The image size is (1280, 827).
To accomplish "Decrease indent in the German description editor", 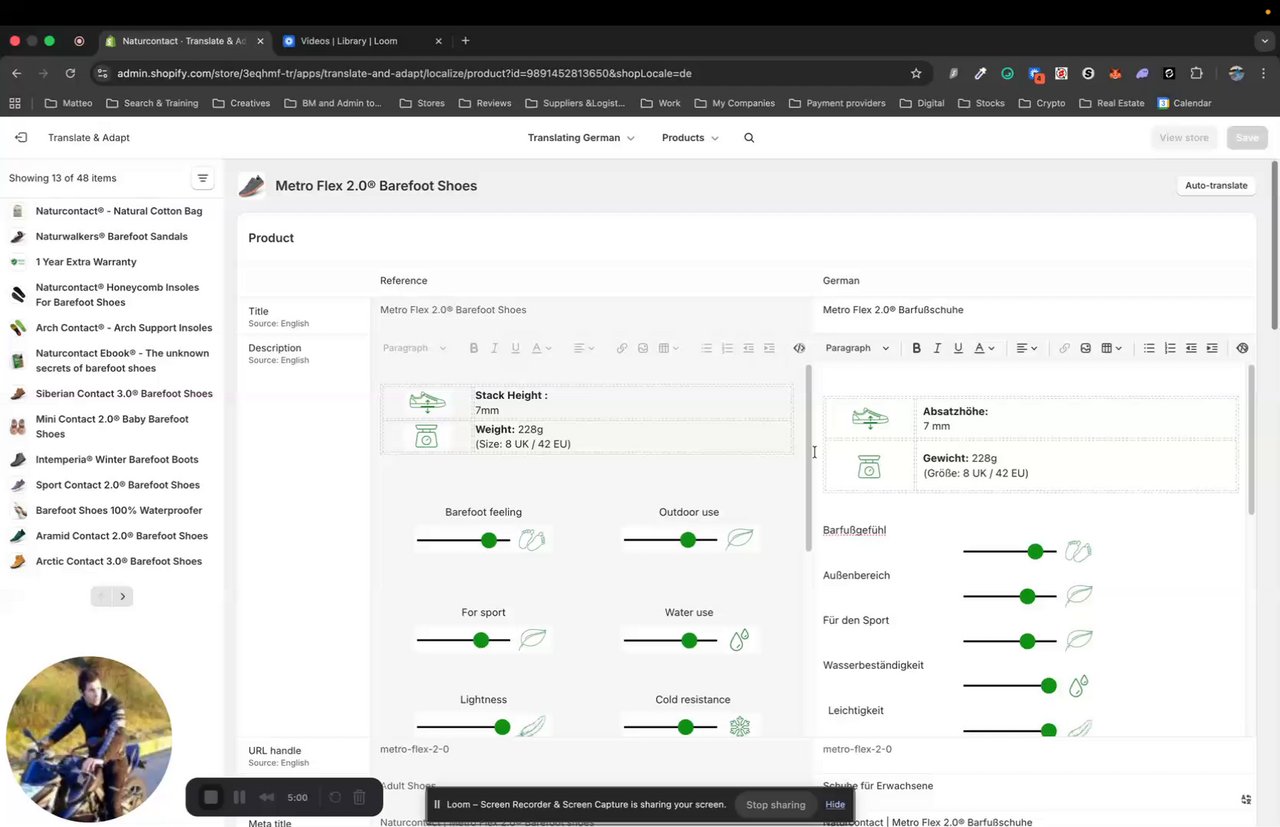I will point(1191,348).
